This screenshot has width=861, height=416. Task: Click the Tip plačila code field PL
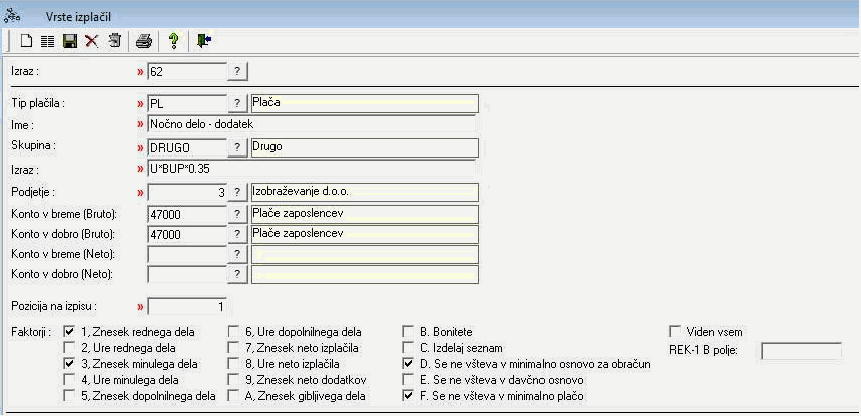pyautogui.click(x=187, y=103)
